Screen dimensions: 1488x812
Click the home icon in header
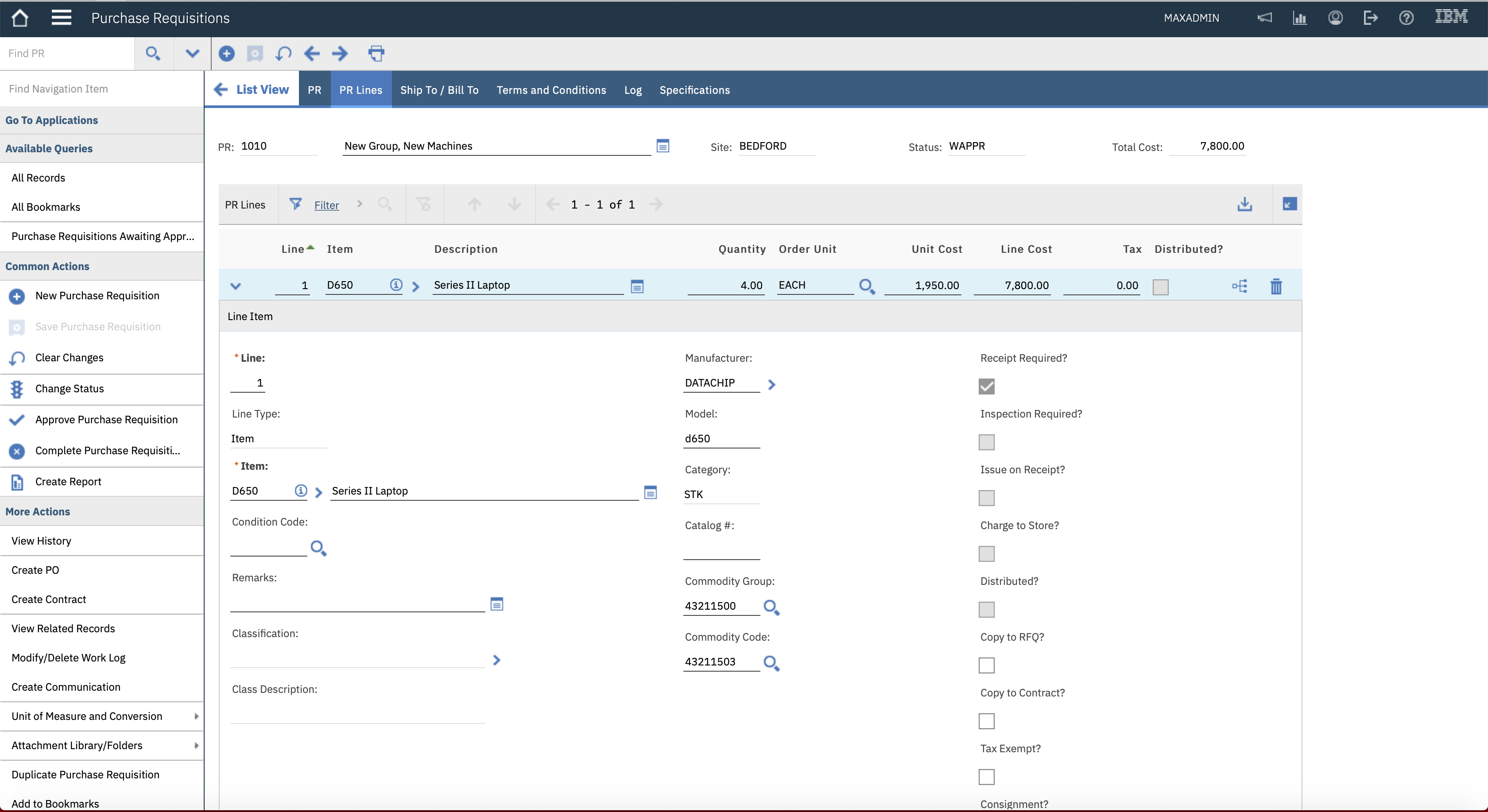(x=19, y=18)
